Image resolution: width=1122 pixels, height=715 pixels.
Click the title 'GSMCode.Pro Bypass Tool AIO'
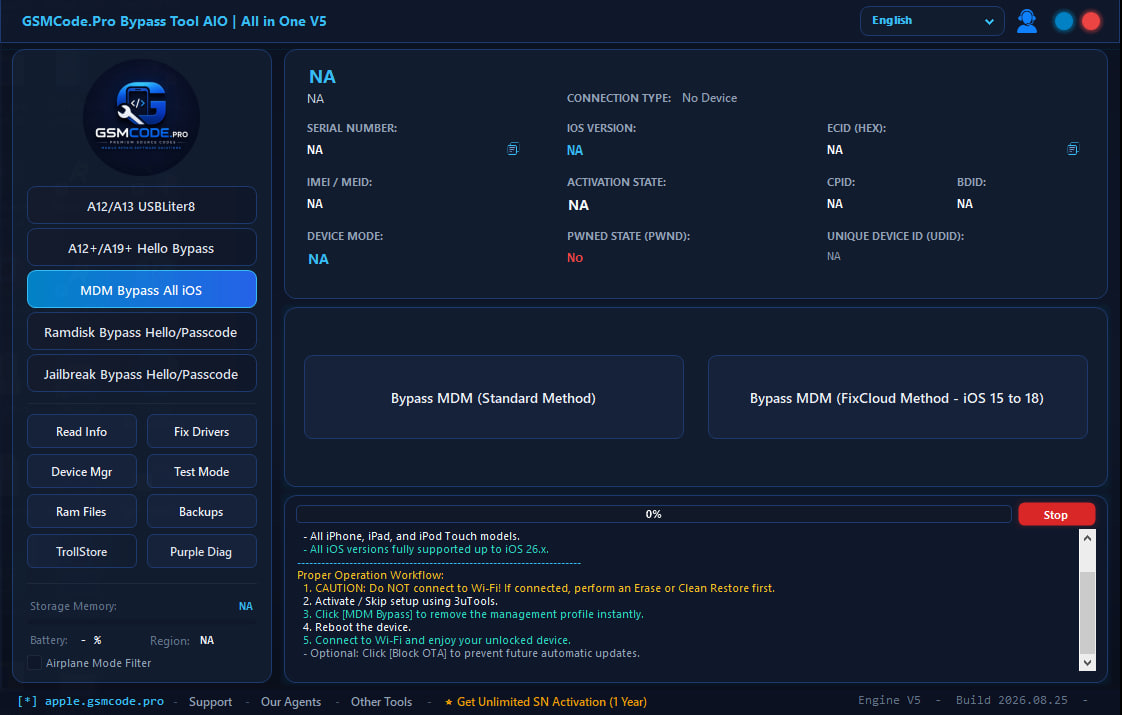(125, 21)
